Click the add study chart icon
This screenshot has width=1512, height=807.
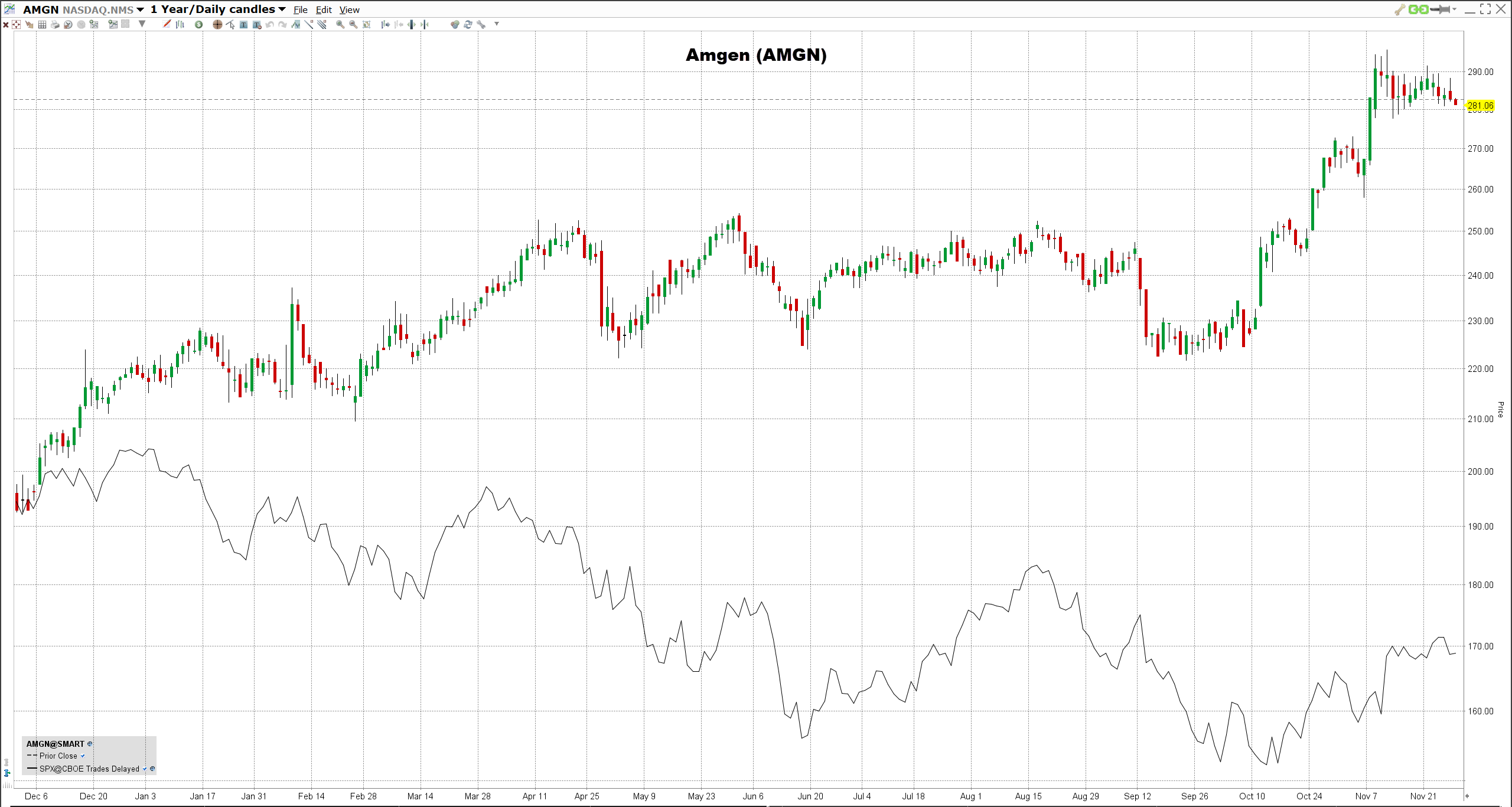[x=112, y=24]
